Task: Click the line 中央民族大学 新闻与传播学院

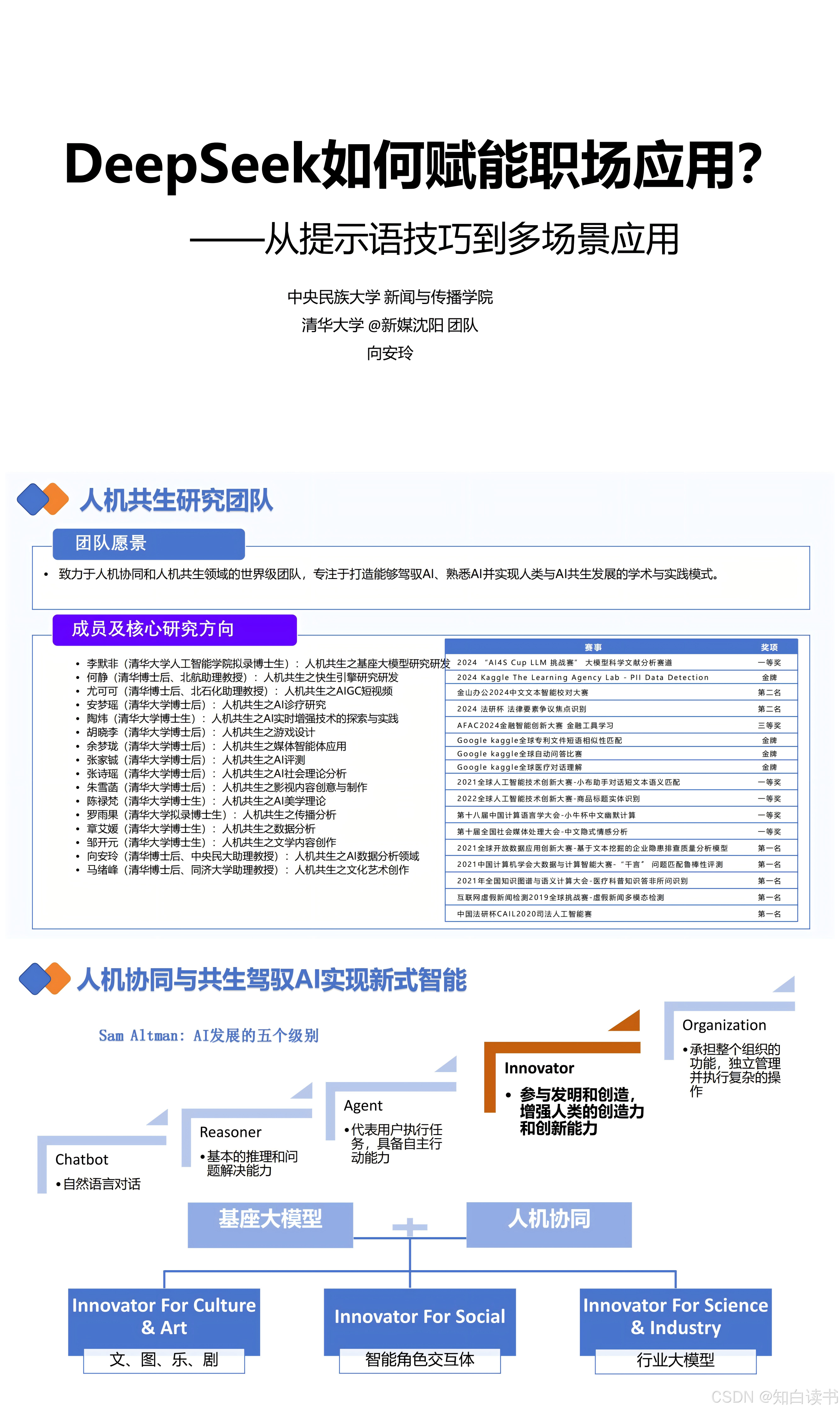Action: (390, 296)
